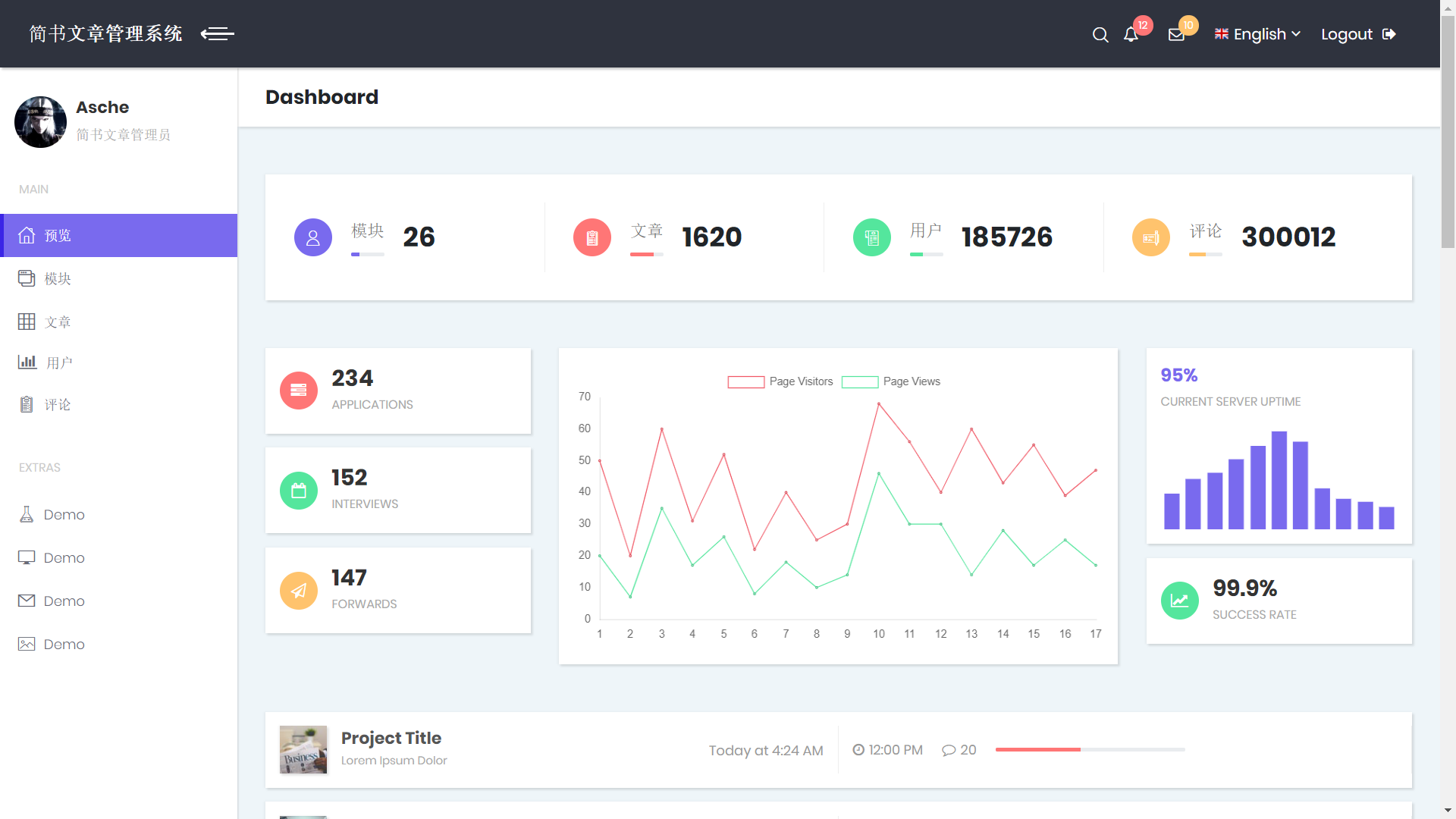Viewport: 1456px width, 819px height.
Task: Open the Project Title link
Action: pyautogui.click(x=391, y=738)
